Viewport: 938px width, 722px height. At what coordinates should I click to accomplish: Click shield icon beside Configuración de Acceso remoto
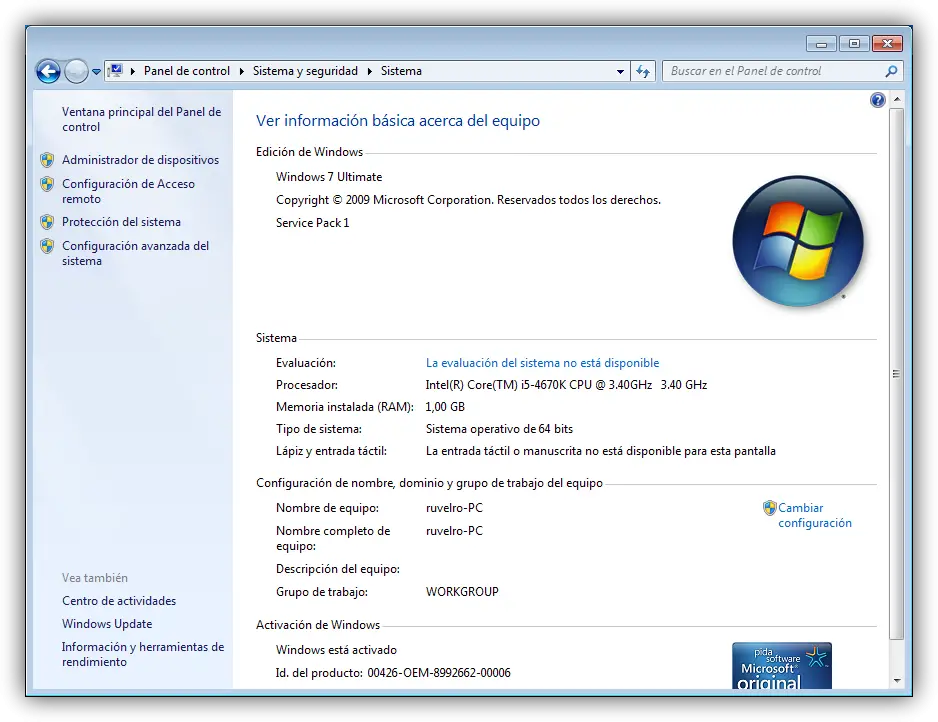point(47,184)
